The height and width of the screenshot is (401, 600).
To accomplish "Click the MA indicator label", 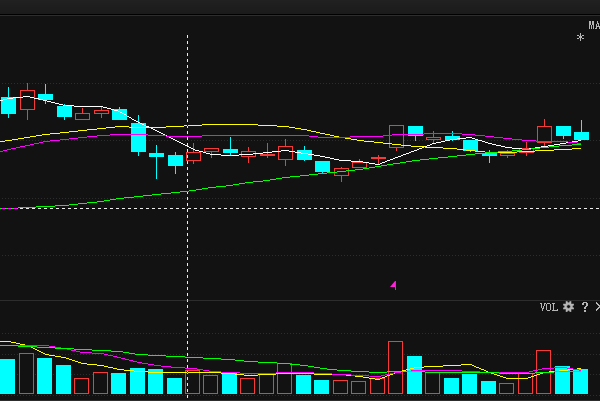I will pyautogui.click(x=594, y=25).
